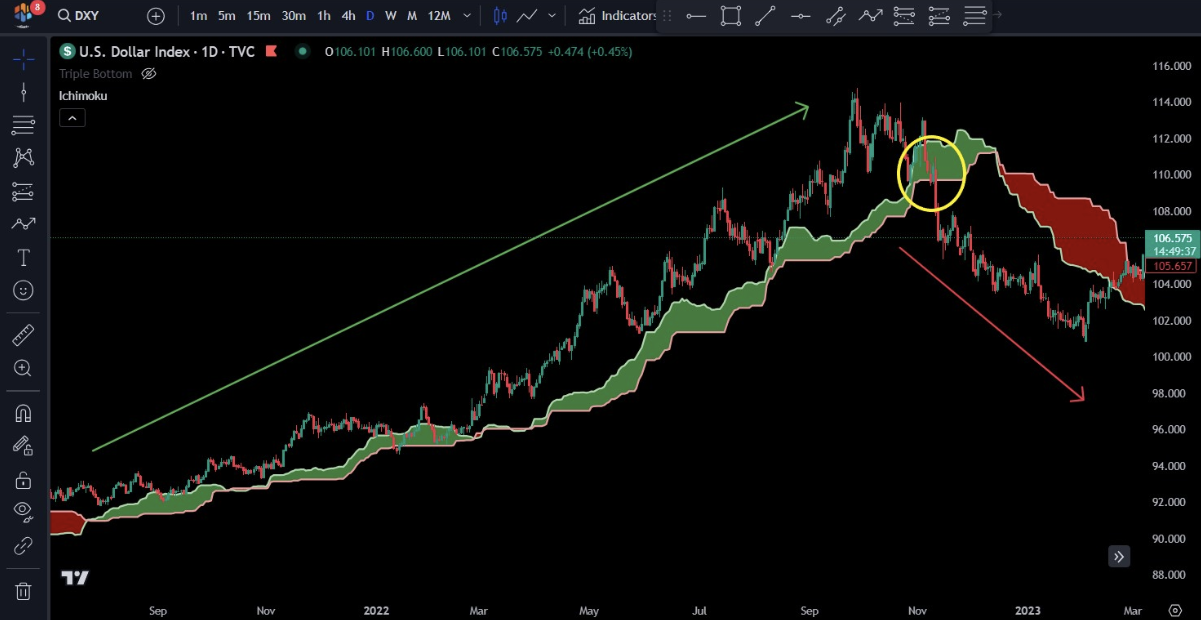Toggle Triple Bottom indicator visibility
Viewport: 1201px width, 620px height.
coord(149,74)
